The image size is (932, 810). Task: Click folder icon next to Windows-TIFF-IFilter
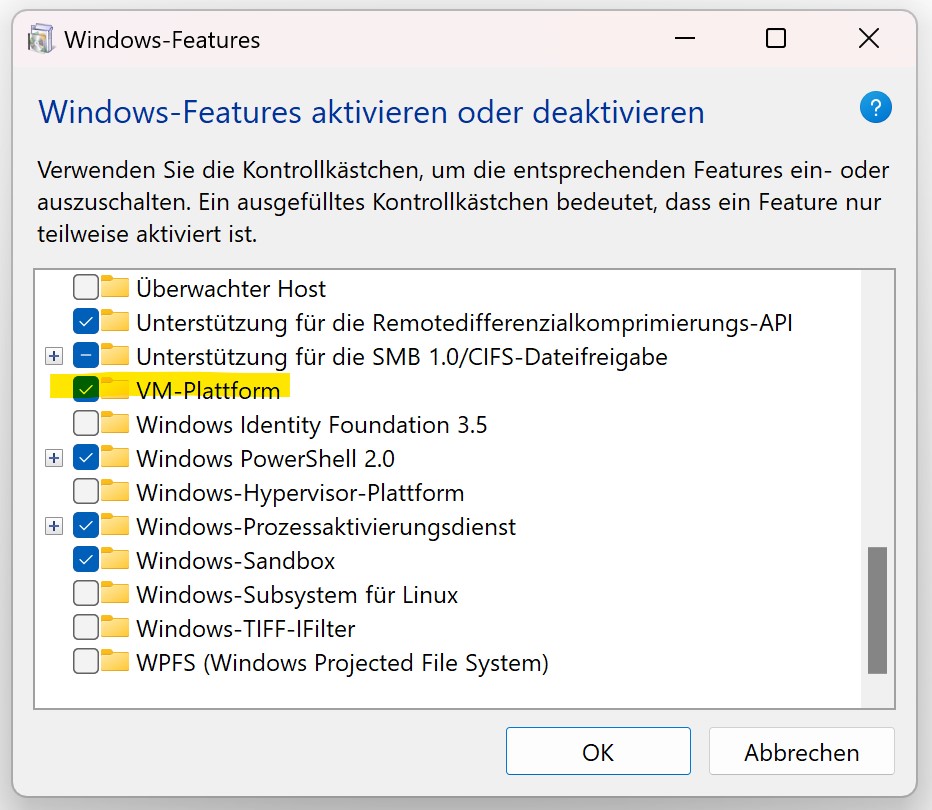[116, 628]
